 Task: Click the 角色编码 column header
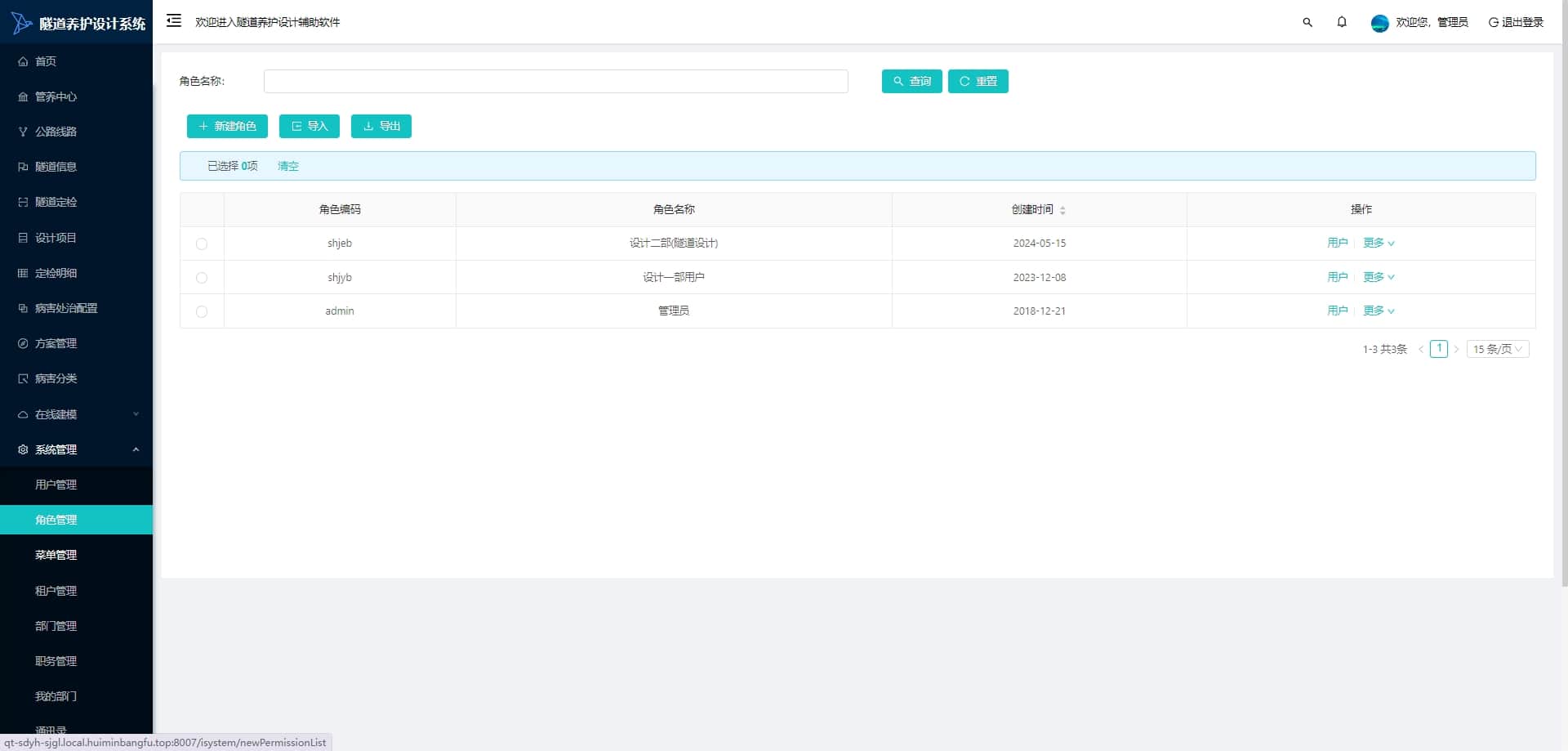click(340, 209)
